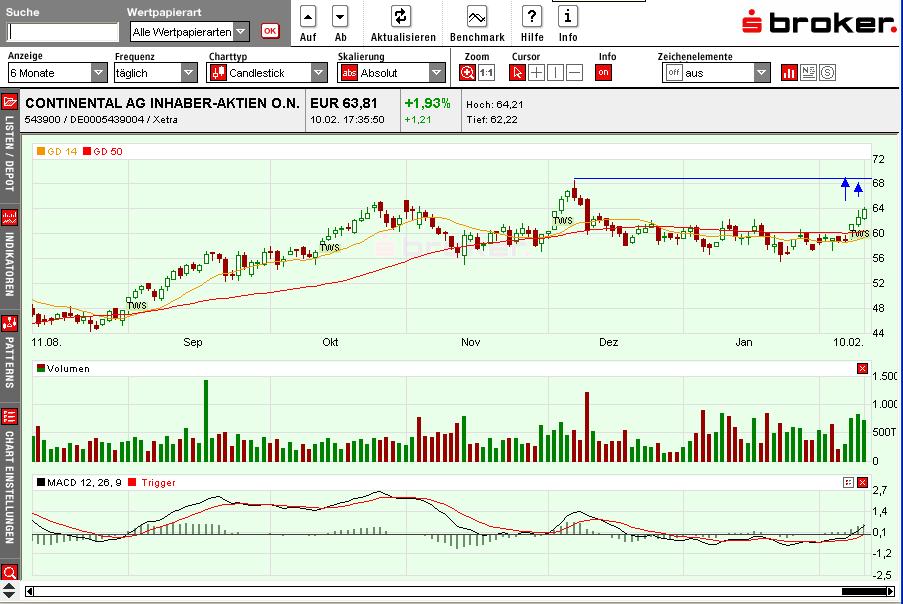Image resolution: width=903 pixels, height=604 pixels.
Task: Open the Patterns side tab
Action: (10, 355)
